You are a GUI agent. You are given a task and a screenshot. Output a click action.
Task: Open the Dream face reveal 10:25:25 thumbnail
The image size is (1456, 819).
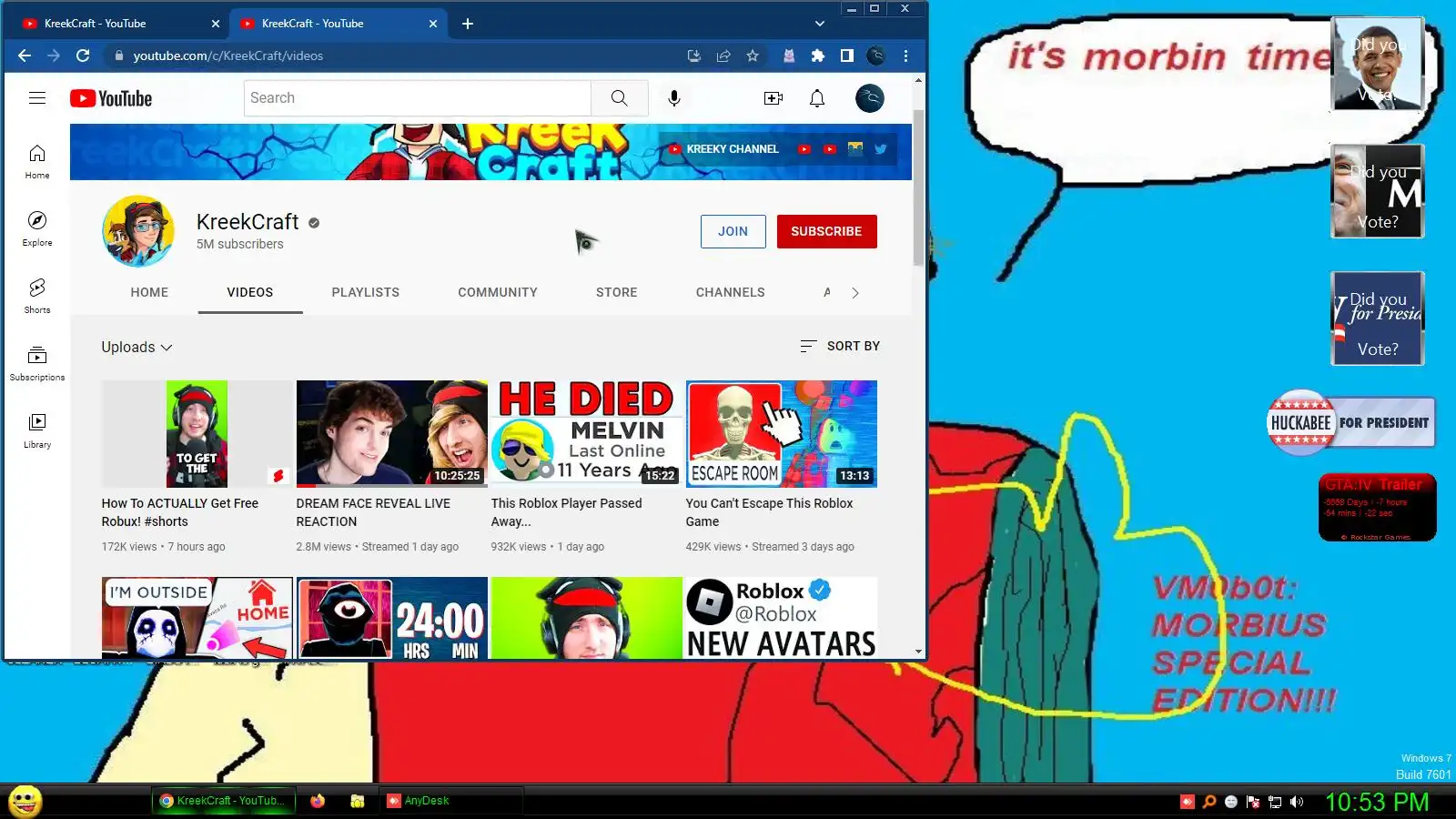point(392,434)
